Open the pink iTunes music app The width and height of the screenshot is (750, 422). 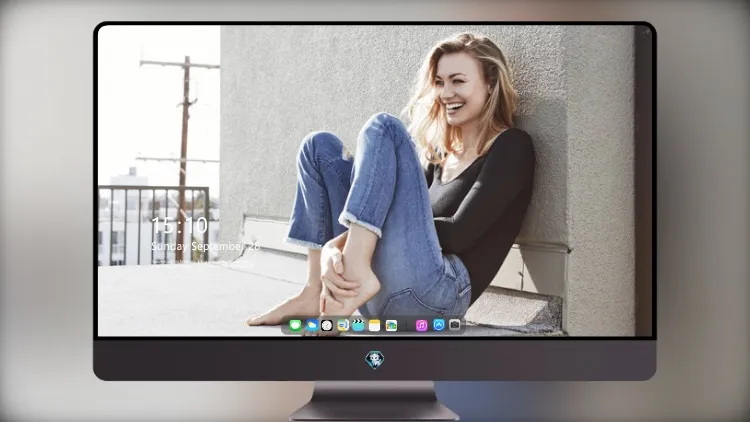pos(421,325)
